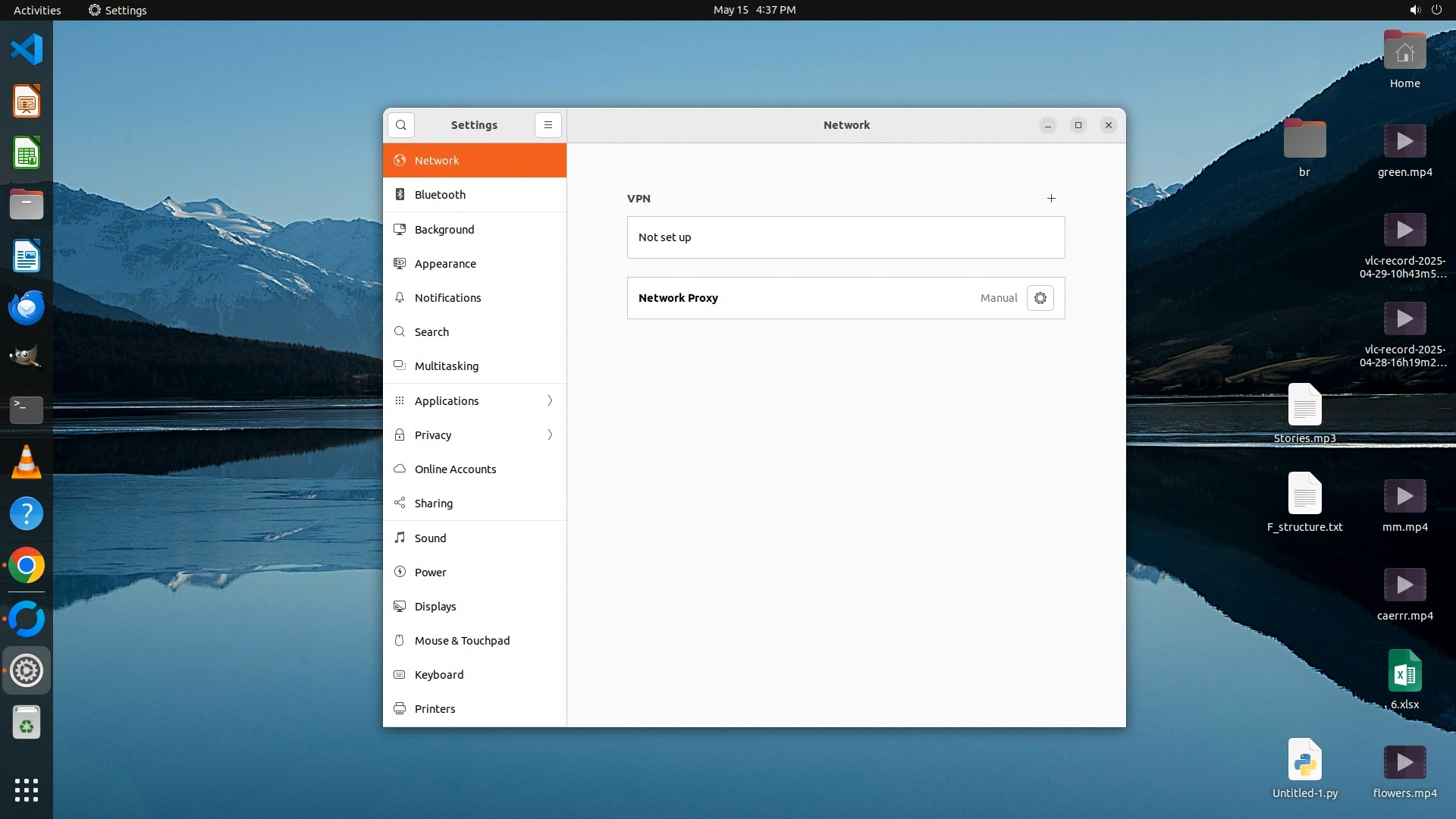Screen dimensions: 1456x819
Task: Click the Not set up VPN row
Action: [846, 237]
